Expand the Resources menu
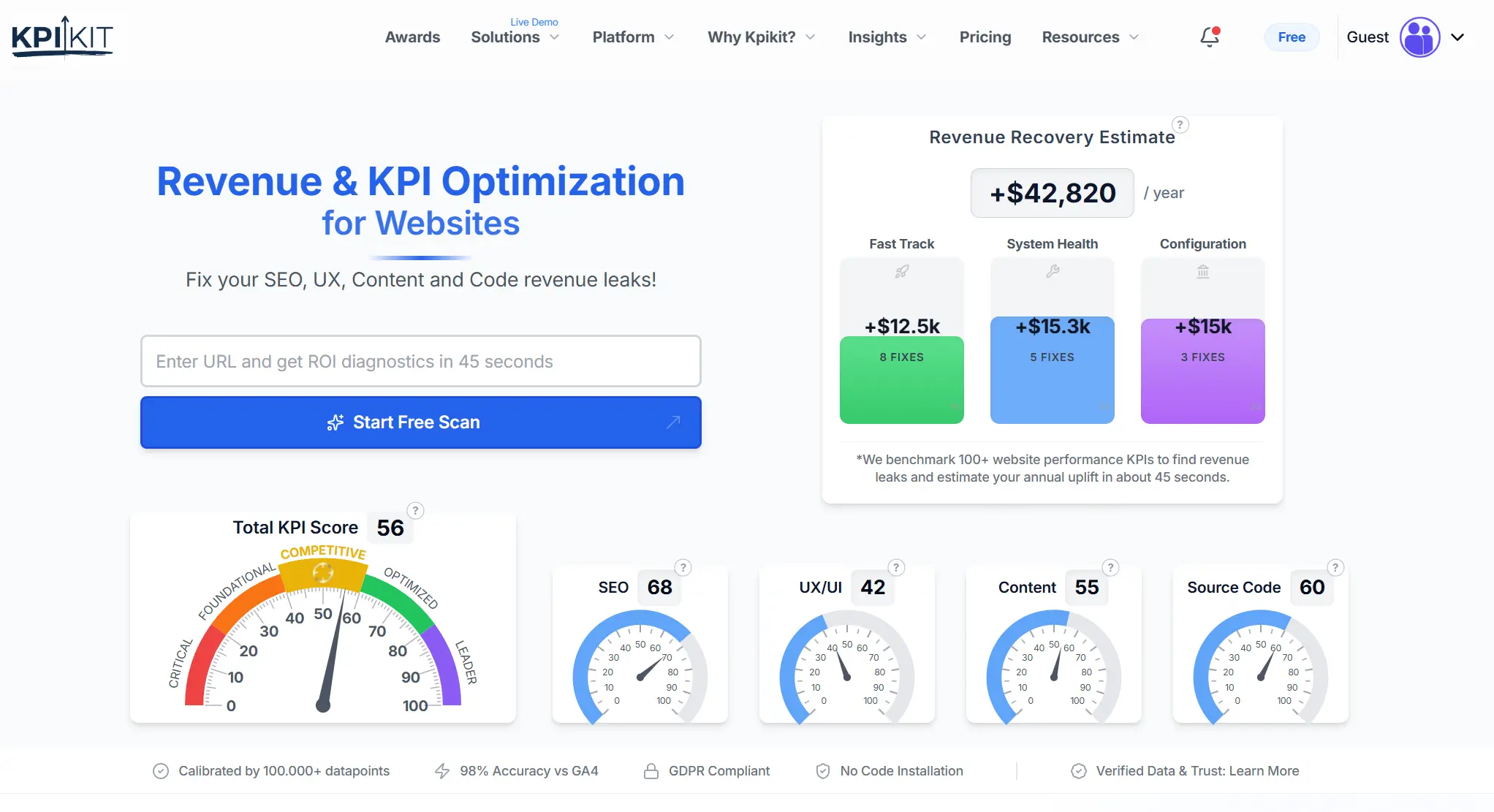1494x812 pixels. point(1090,37)
